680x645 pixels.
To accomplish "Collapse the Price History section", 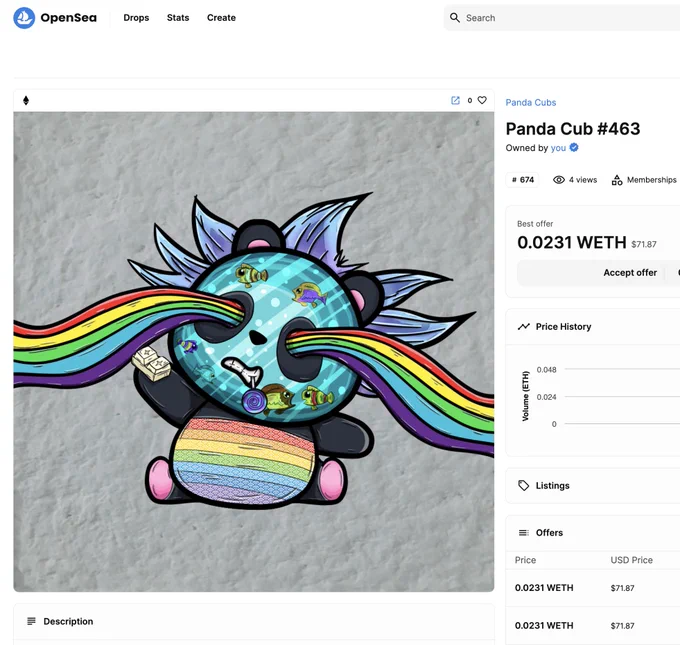I will [x=593, y=327].
